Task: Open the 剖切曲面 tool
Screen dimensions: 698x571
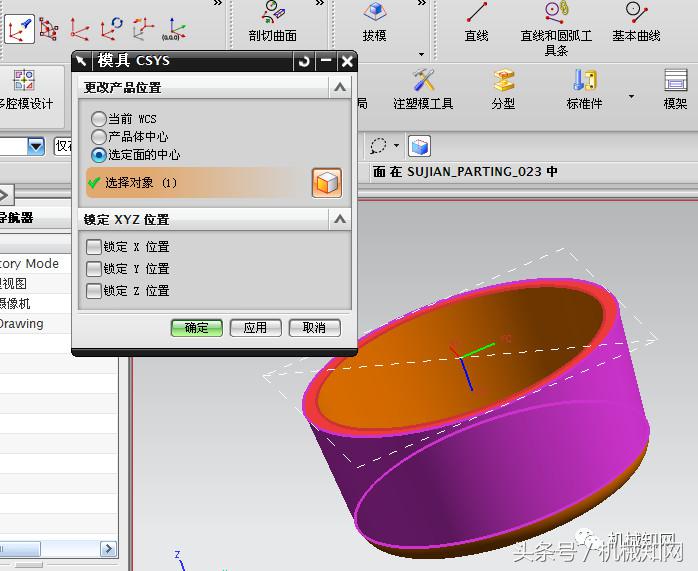Action: 272,22
